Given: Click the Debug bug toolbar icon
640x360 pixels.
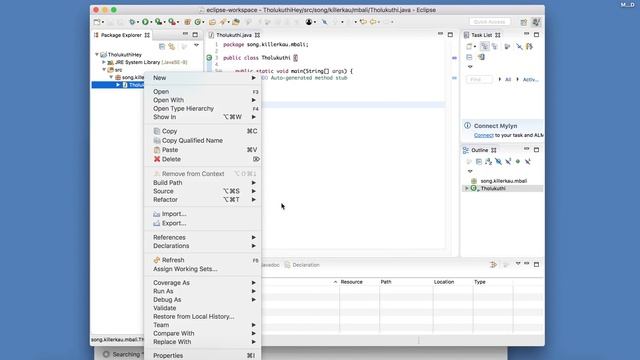Looking at the screenshot, I should click(132, 22).
